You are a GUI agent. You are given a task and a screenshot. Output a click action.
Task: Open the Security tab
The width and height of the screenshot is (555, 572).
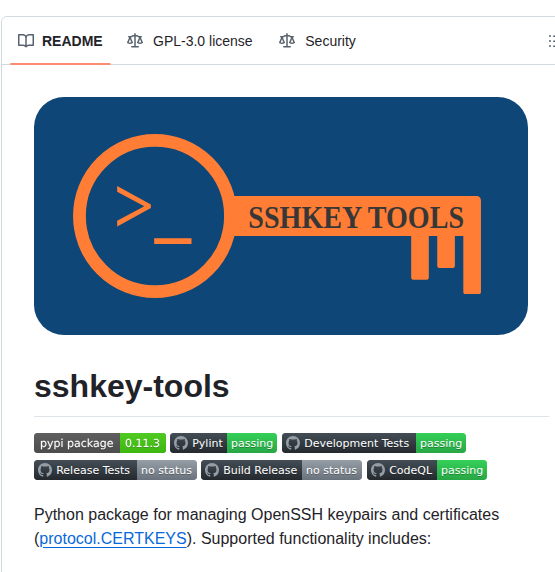coord(317,41)
